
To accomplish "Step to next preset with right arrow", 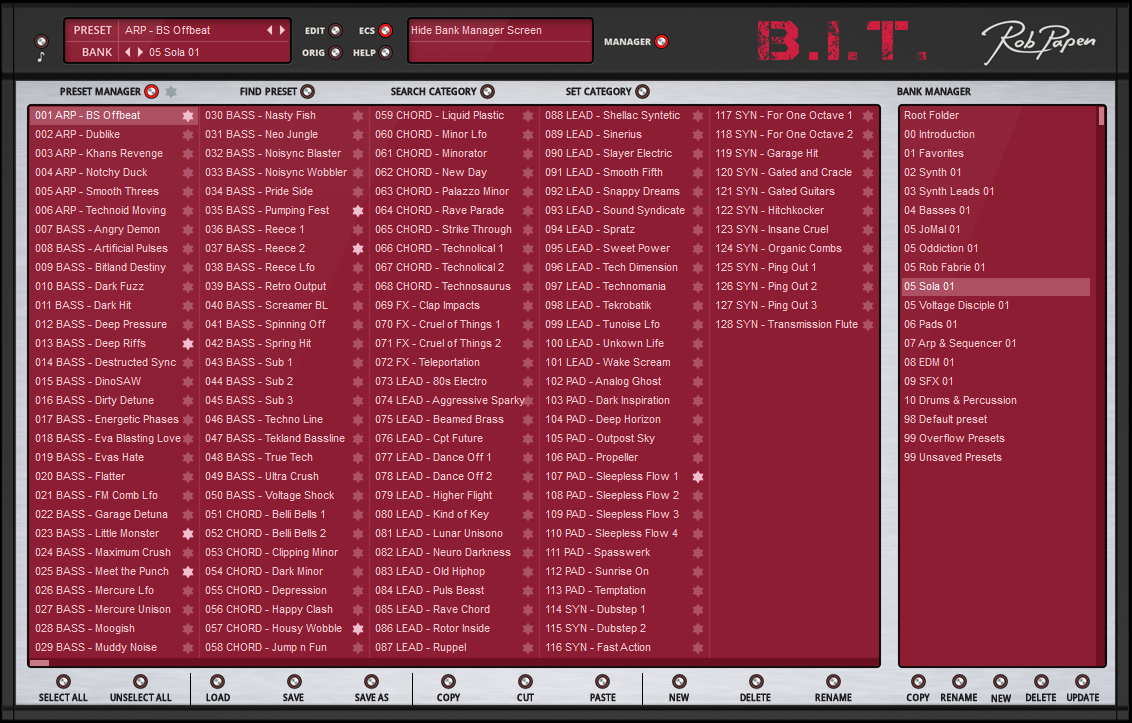I will 282,30.
